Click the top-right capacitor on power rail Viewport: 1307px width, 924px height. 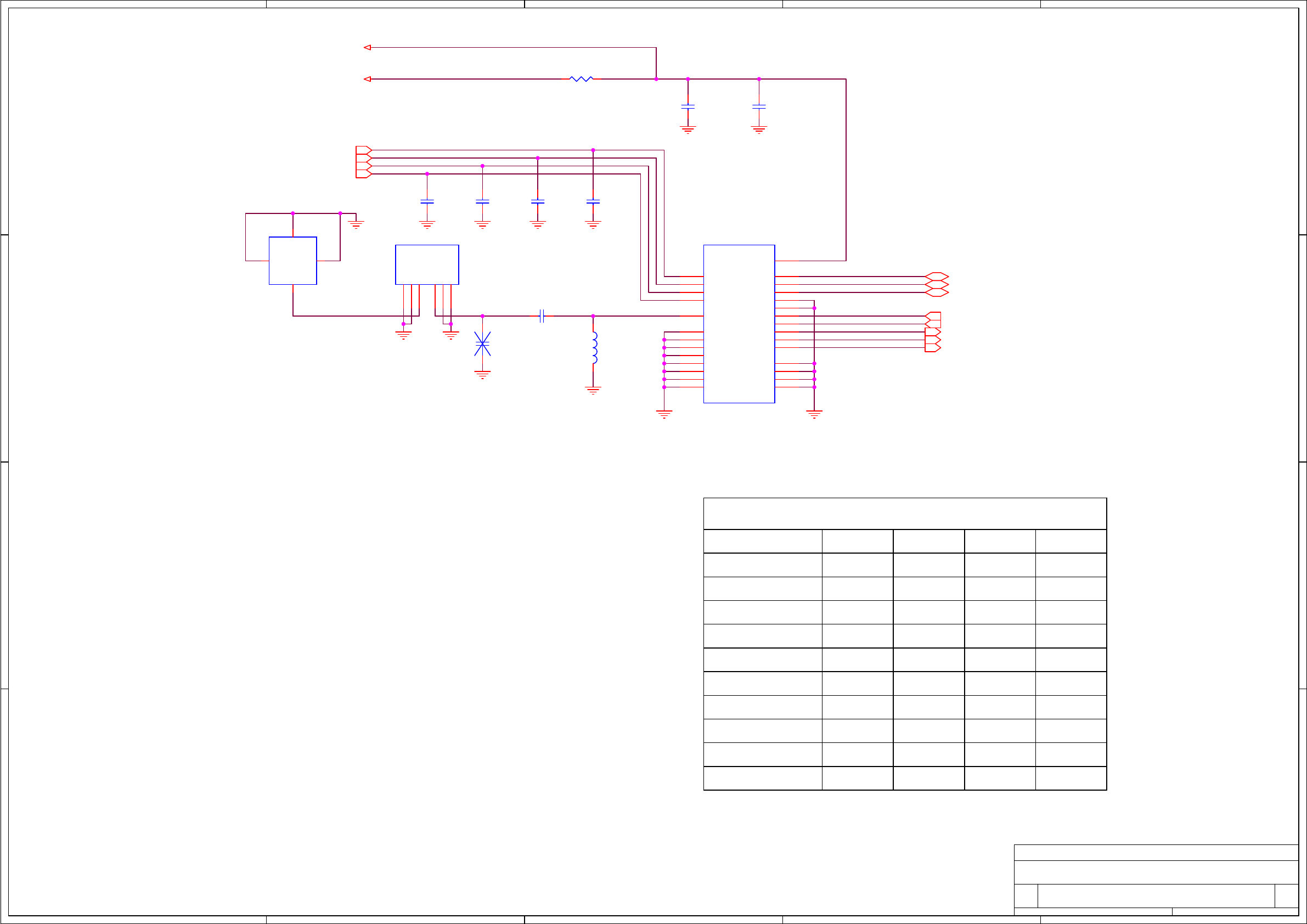[x=759, y=106]
